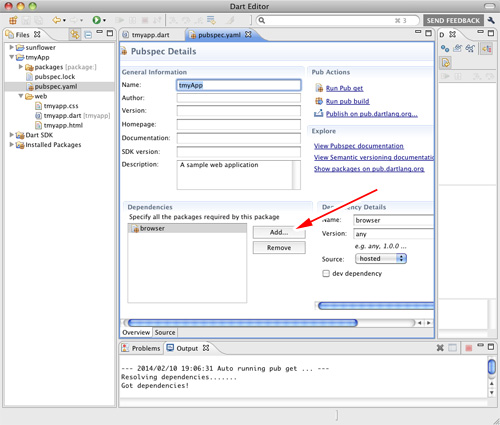The image size is (500, 425).
Task: Expand the Dart SDK node
Action: click(11, 135)
